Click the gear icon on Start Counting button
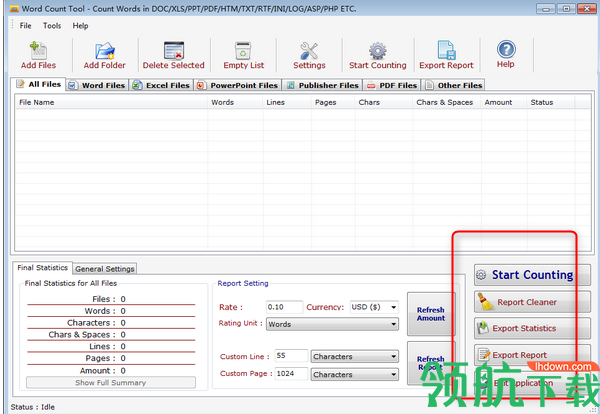The width and height of the screenshot is (600, 414). pos(481,274)
